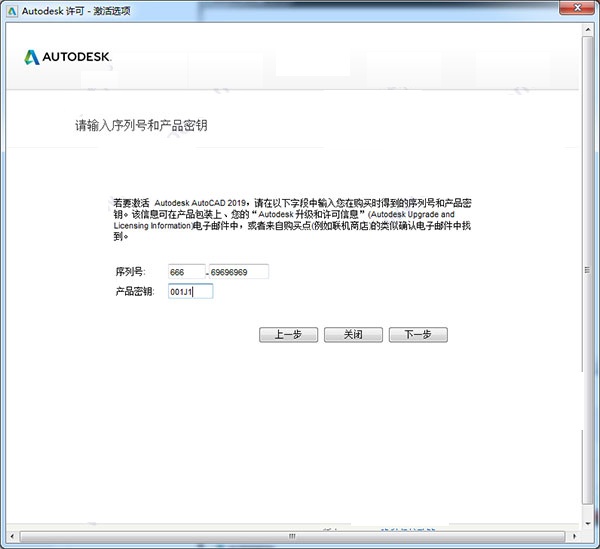Click the product key field containing 001J1
The width and height of the screenshot is (600, 549).
point(190,292)
